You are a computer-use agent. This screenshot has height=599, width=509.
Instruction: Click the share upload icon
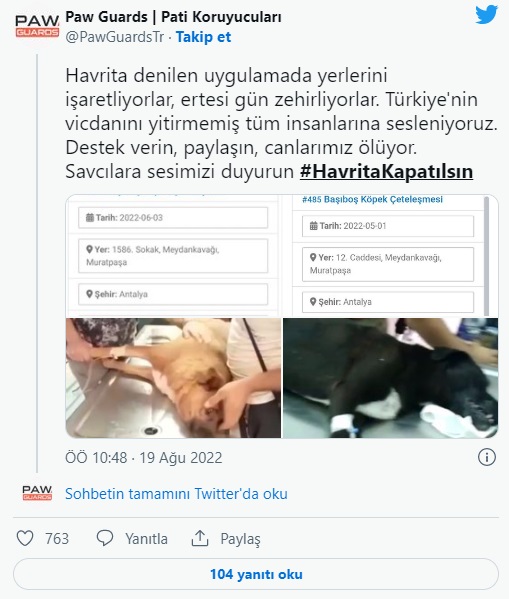tap(199, 538)
